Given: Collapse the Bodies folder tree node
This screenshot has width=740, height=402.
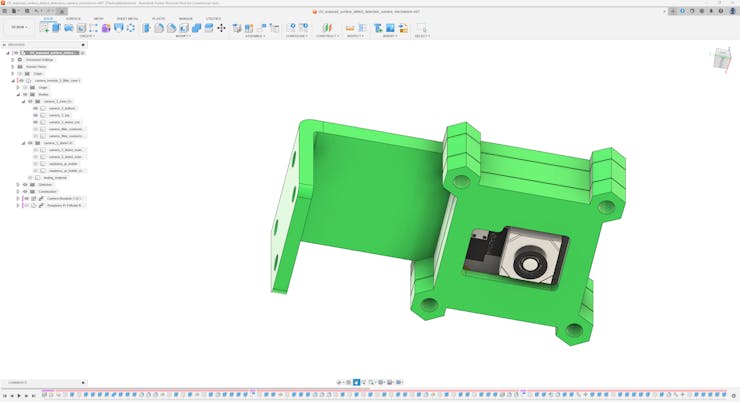Looking at the screenshot, I should [18, 94].
